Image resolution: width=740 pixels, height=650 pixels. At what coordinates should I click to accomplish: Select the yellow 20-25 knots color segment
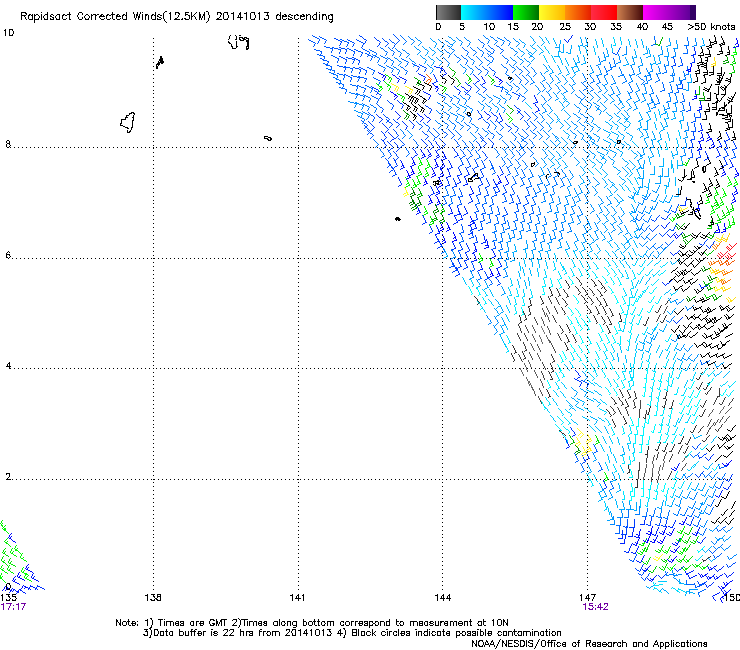(x=552, y=12)
